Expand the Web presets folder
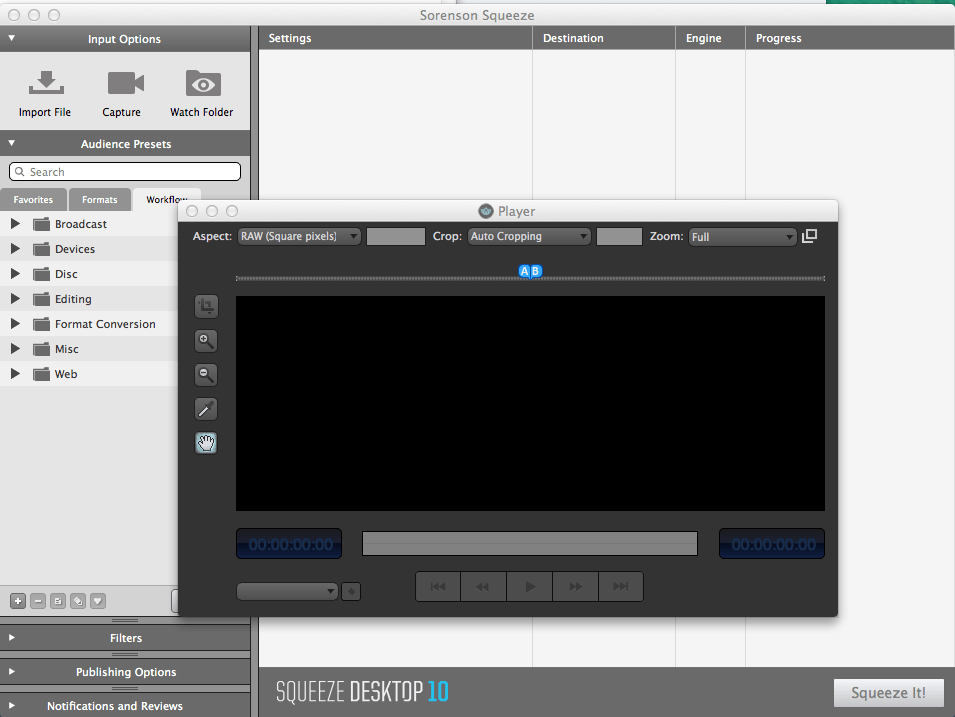The width and height of the screenshot is (955, 717). (15, 374)
